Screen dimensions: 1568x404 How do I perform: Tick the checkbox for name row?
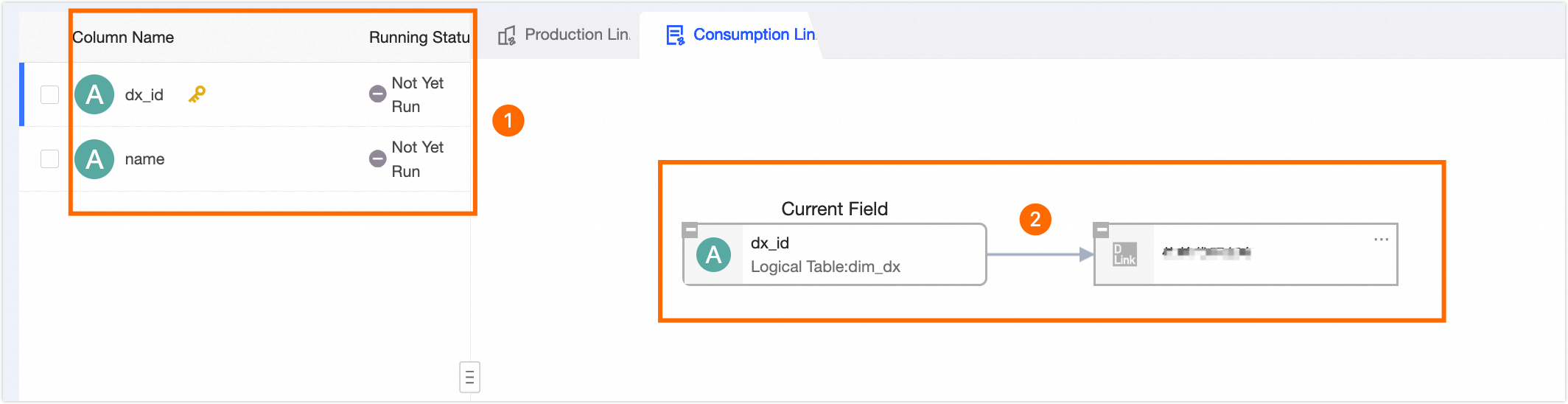coord(49,159)
